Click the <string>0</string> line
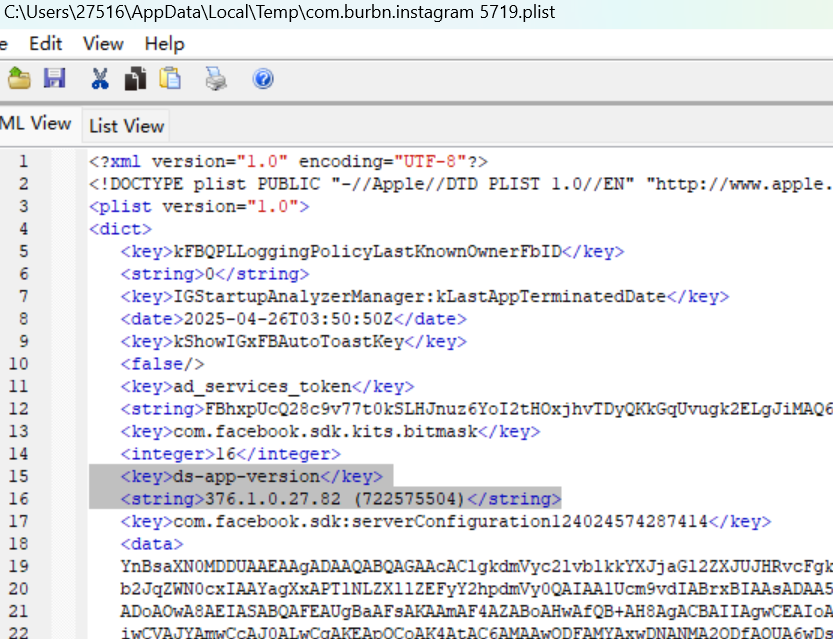Viewport: 833px width, 639px height. tap(215, 274)
